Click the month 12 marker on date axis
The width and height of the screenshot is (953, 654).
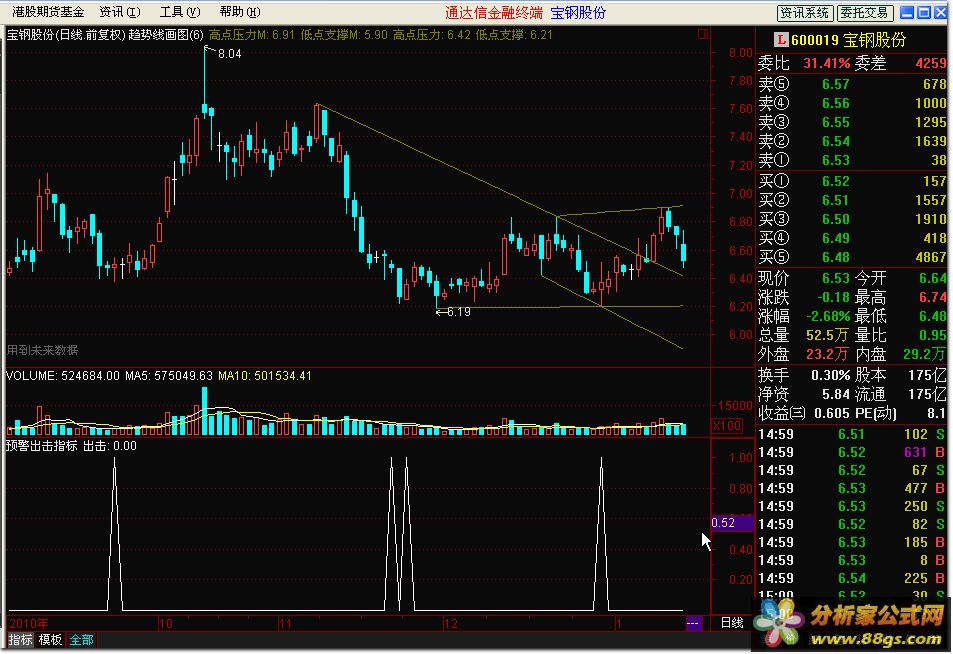450,623
